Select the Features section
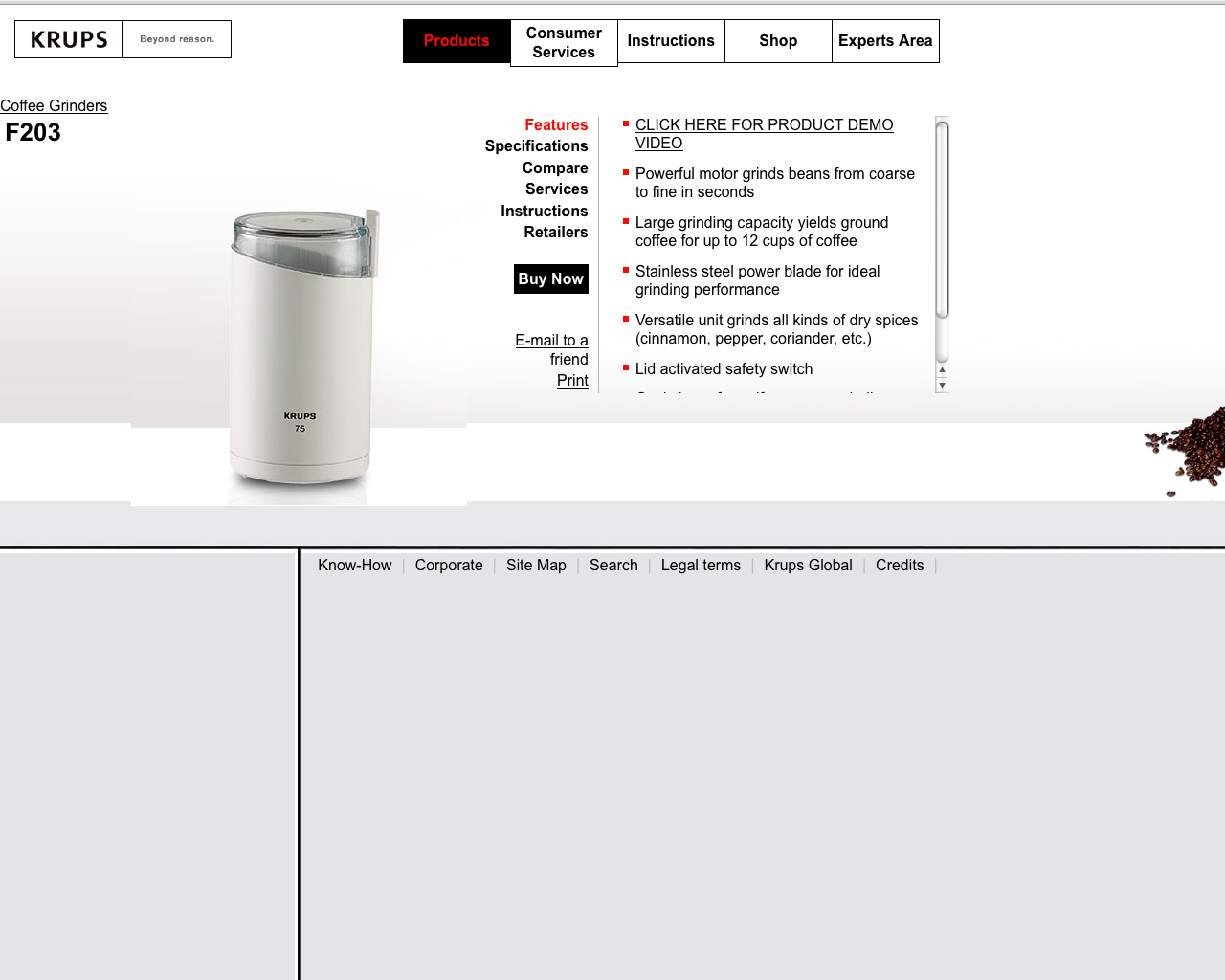 [x=556, y=124]
